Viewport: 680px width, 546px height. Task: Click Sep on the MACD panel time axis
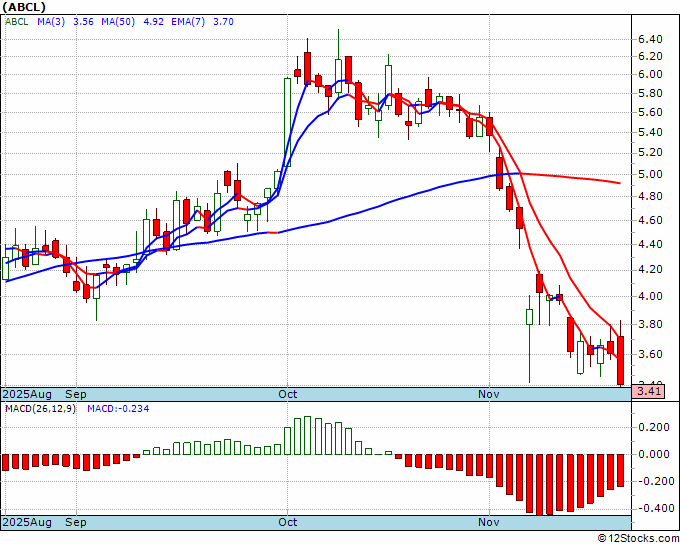(x=76, y=522)
